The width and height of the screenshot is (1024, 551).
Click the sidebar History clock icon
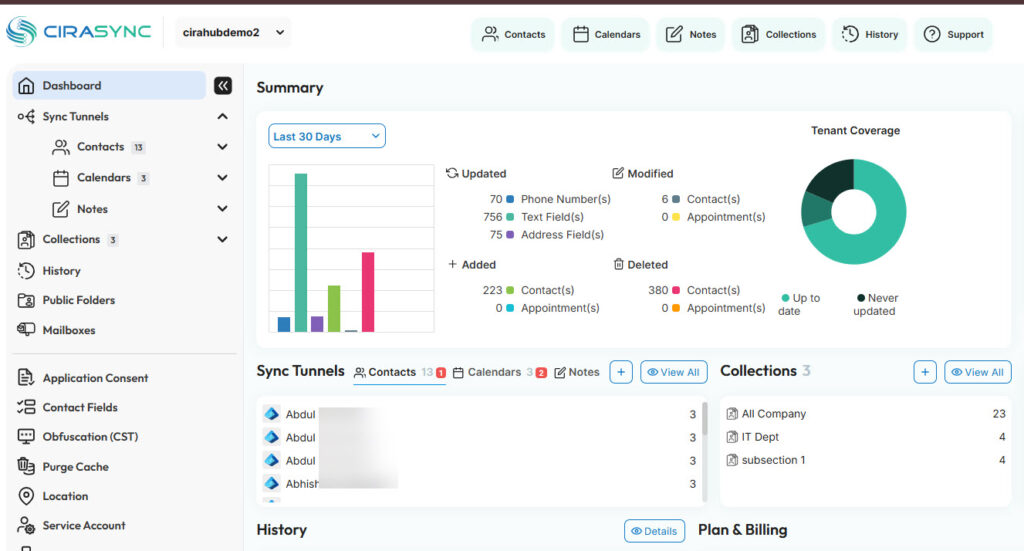pos(26,270)
